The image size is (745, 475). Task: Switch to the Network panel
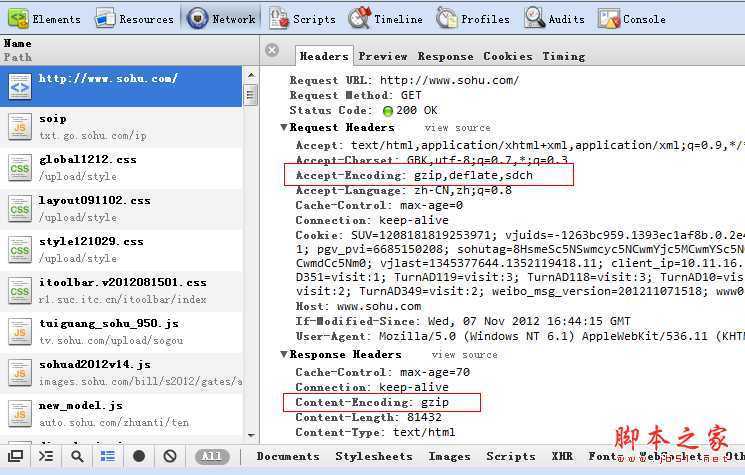221,19
